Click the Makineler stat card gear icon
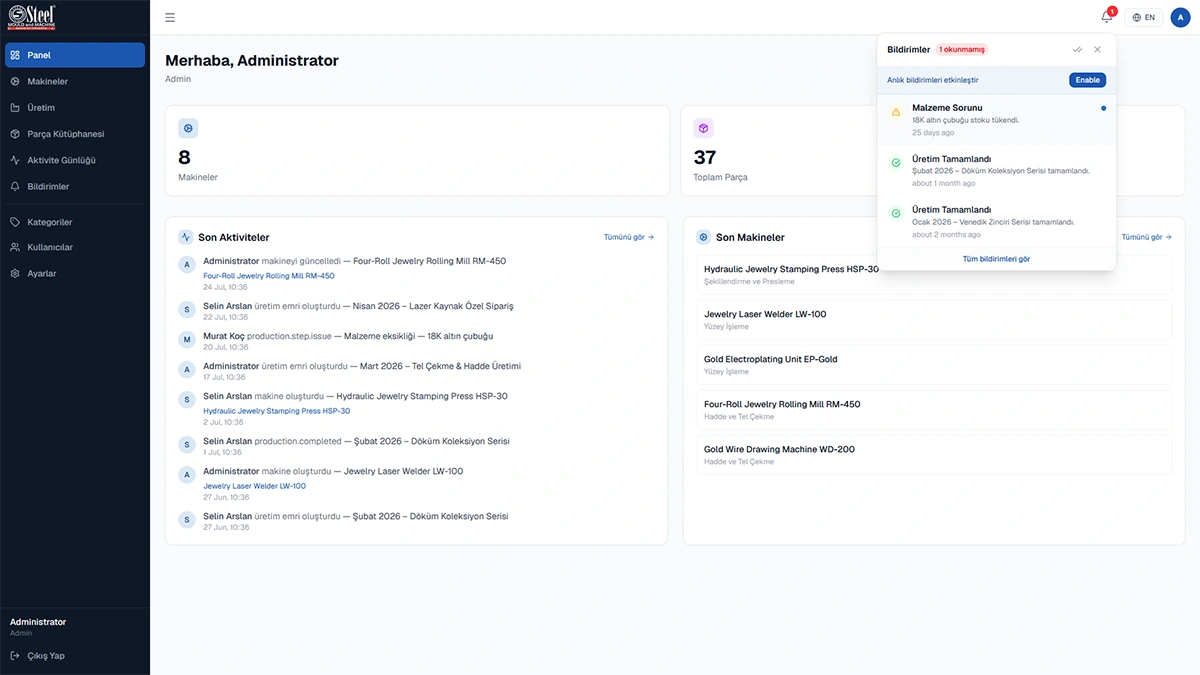Viewport: 1200px width, 675px height. coord(188,128)
